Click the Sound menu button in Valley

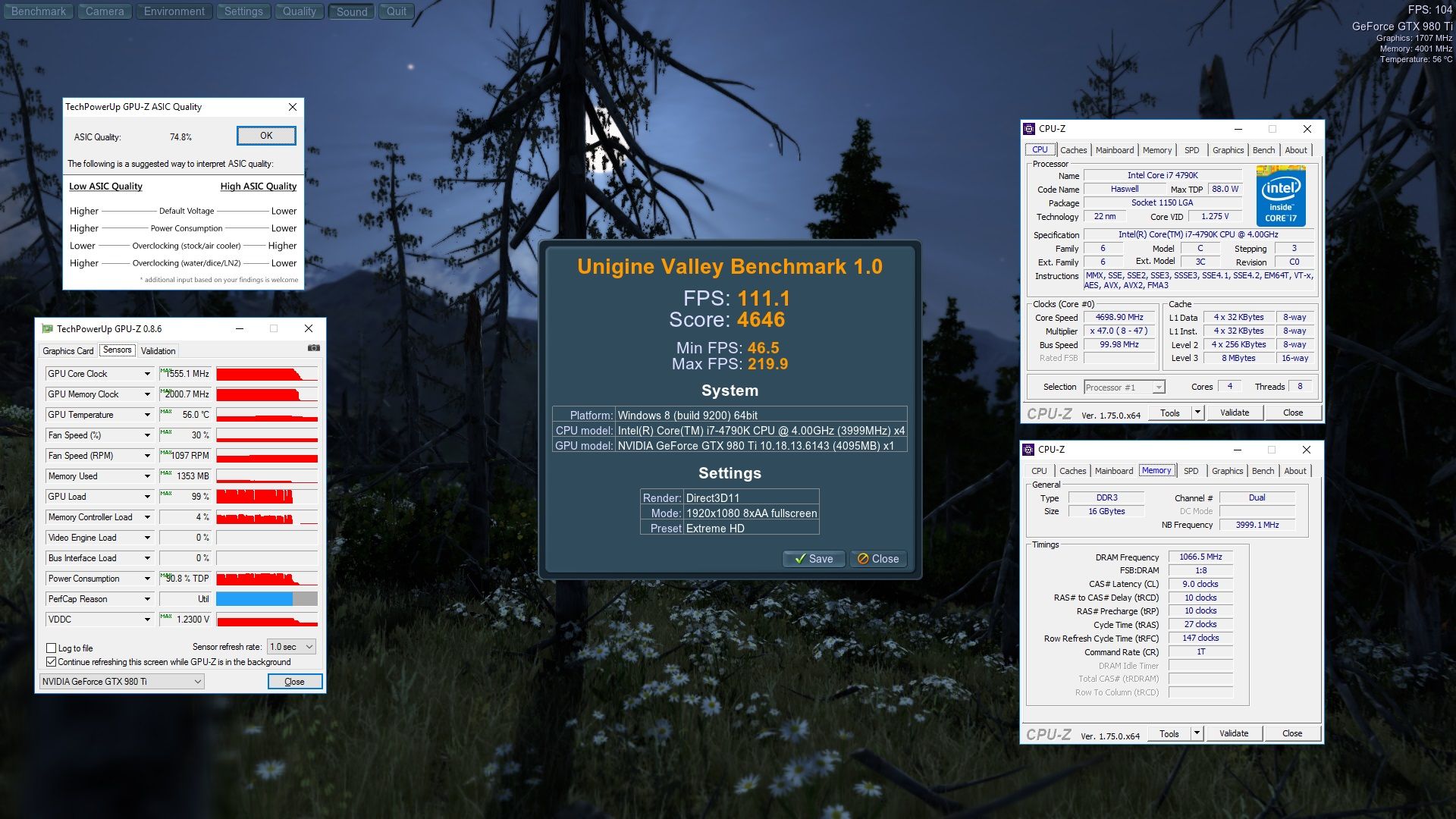(352, 11)
